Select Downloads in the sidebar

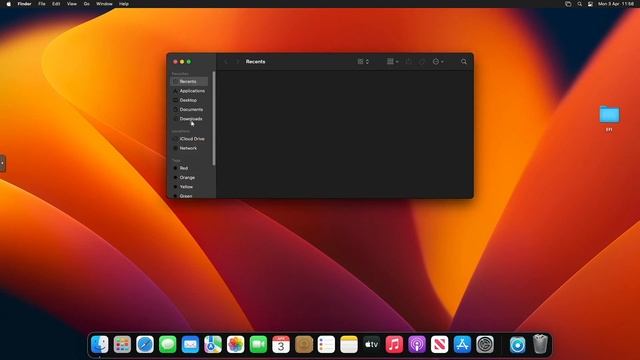click(x=189, y=119)
